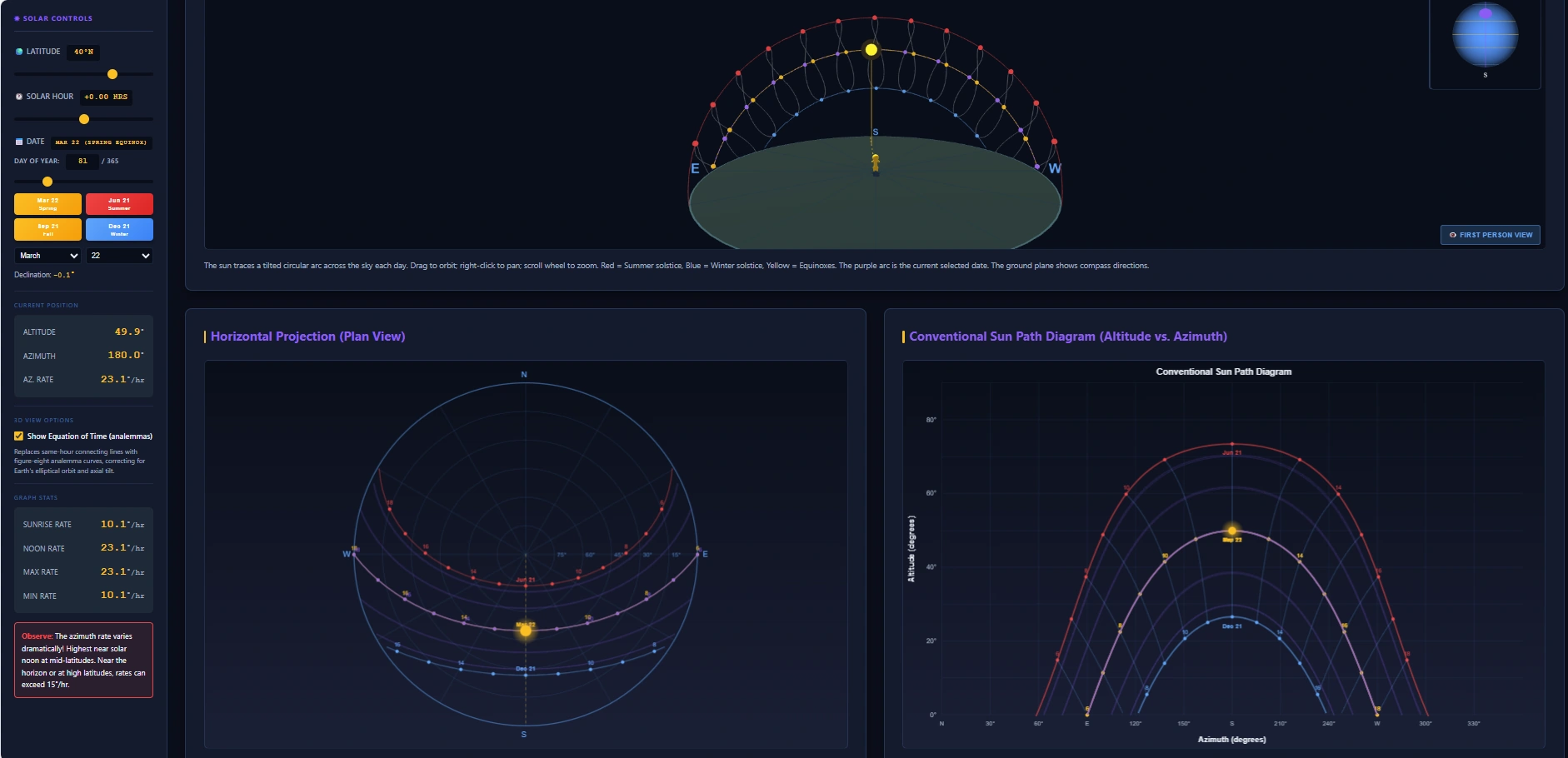Image resolution: width=1568 pixels, height=758 pixels.
Task: Click the globe icon beside Latitude
Action: [19, 52]
